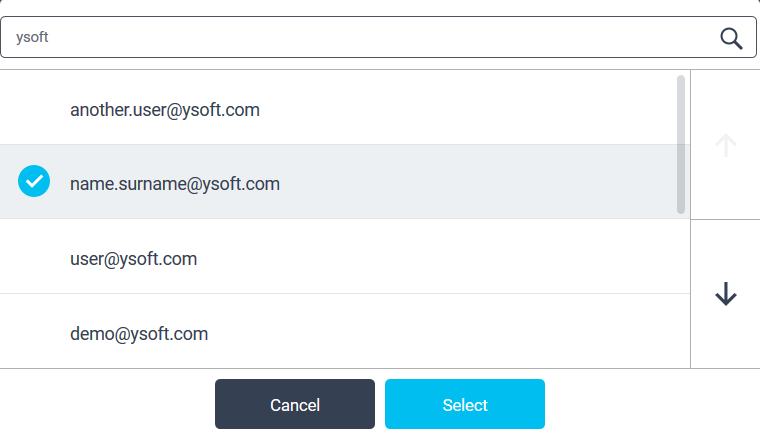
Task: Click the 'ysoft' text in search box
Action: tap(32, 37)
